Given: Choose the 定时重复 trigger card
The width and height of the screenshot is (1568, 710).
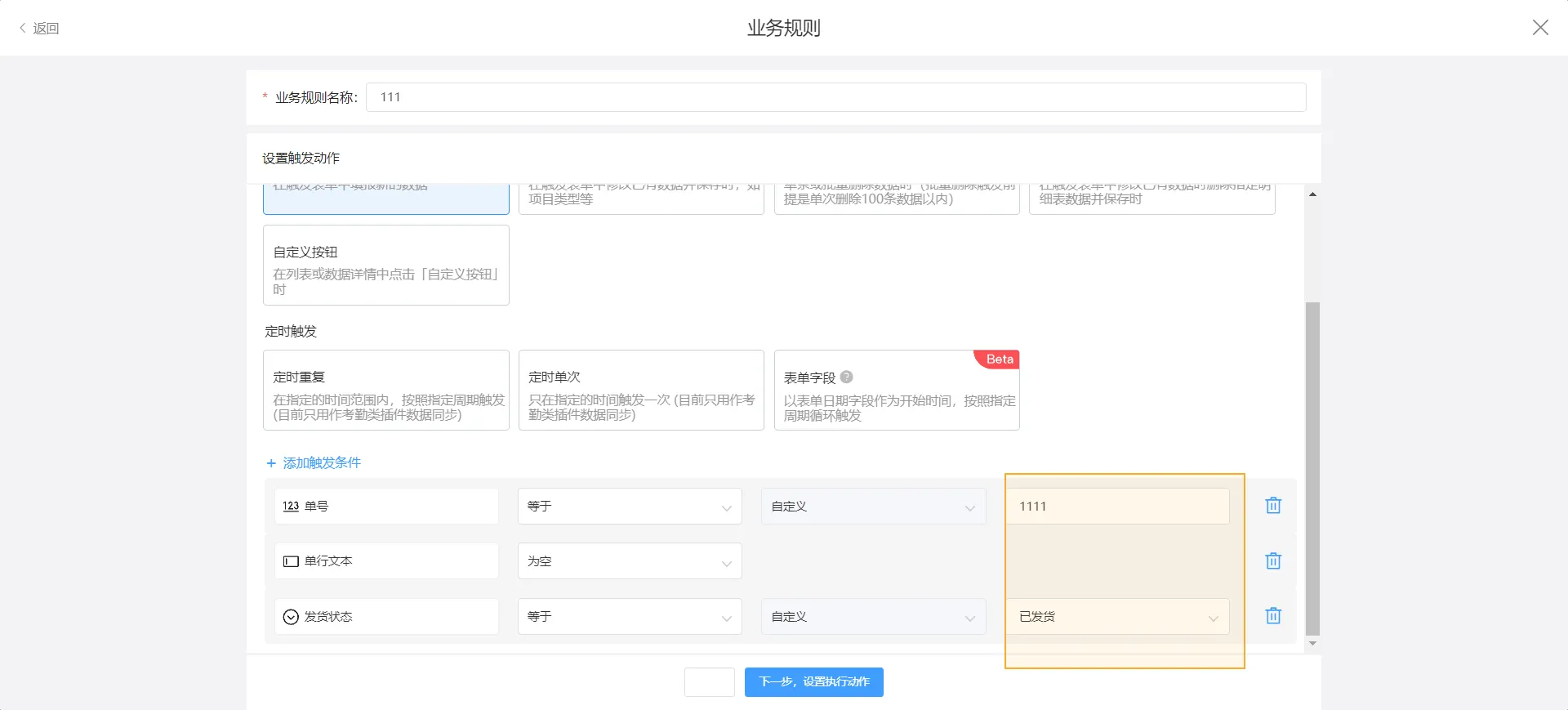Looking at the screenshot, I should coord(385,391).
